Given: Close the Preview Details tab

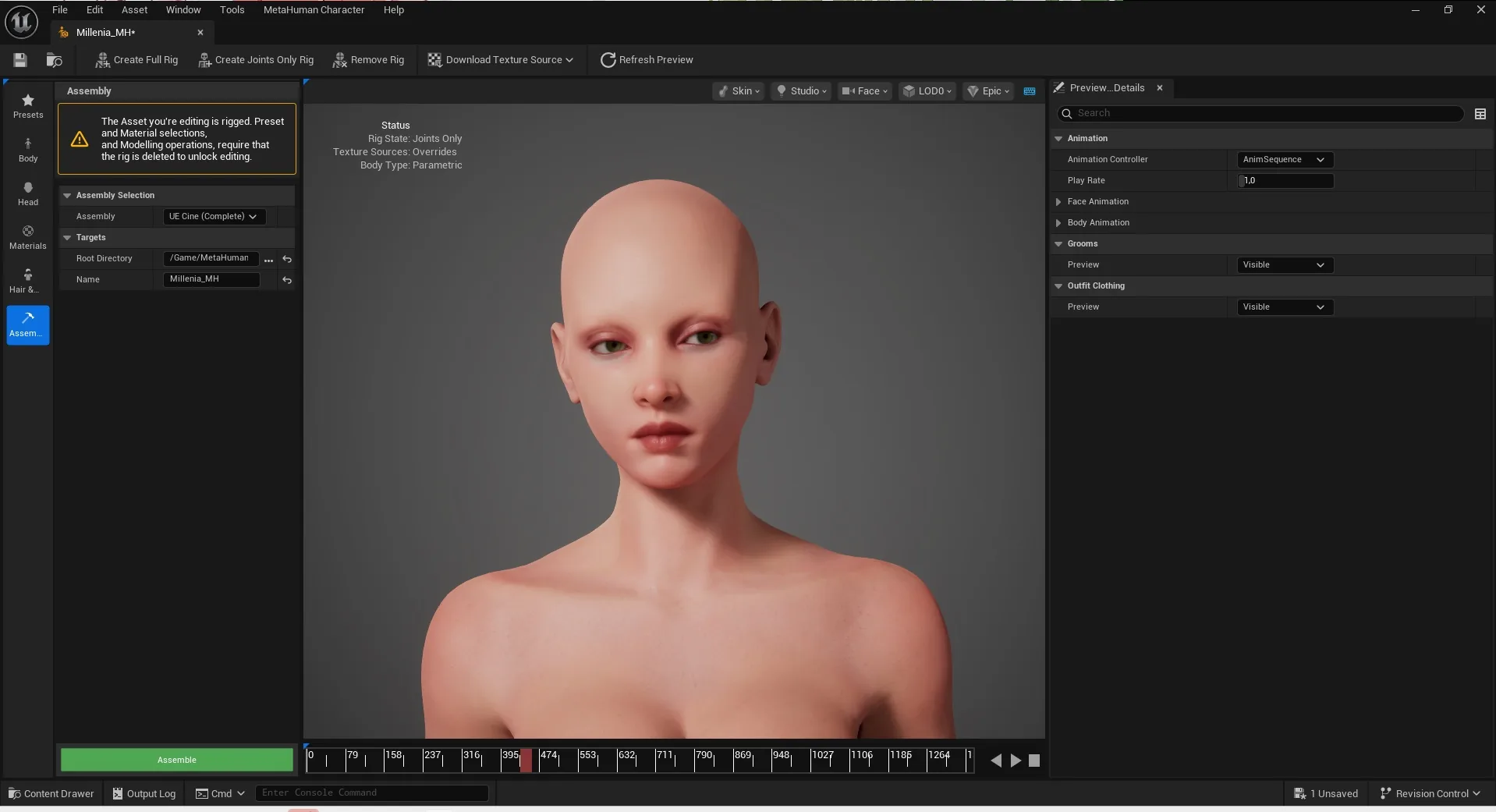Looking at the screenshot, I should 1160,88.
